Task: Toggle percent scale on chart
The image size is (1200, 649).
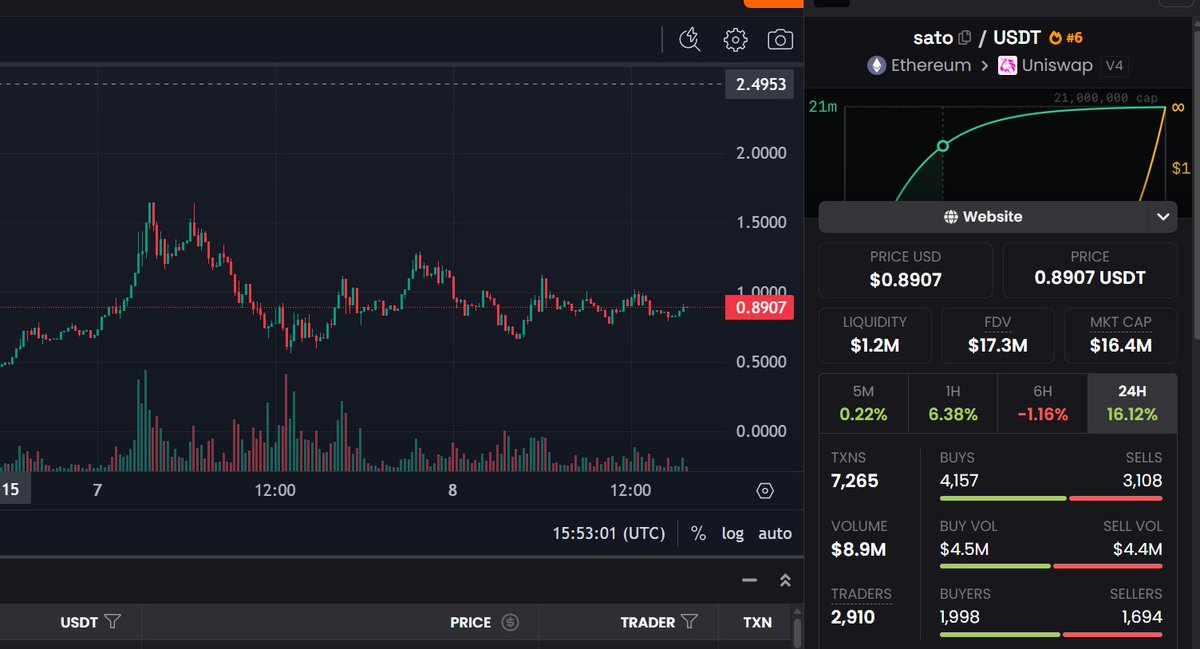Action: tap(698, 533)
